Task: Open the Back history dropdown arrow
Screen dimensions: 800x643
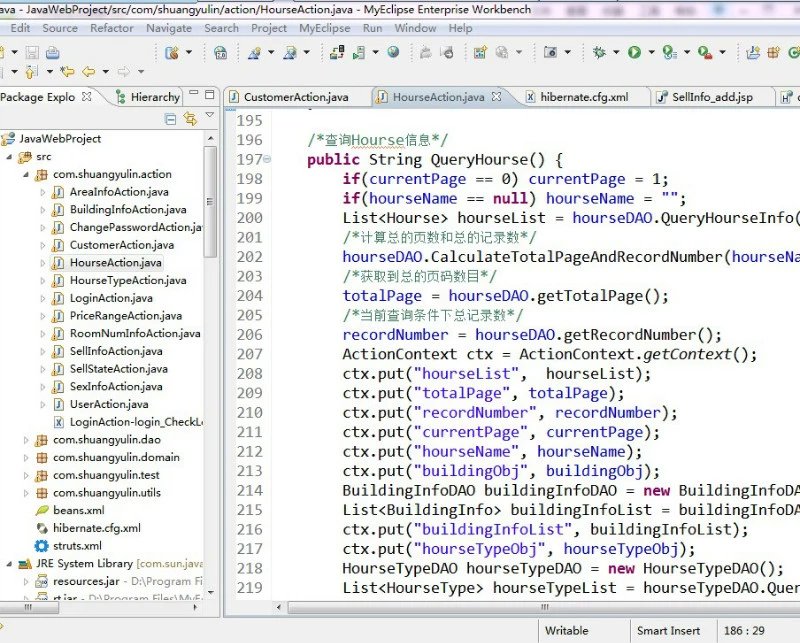Action: click(106, 71)
